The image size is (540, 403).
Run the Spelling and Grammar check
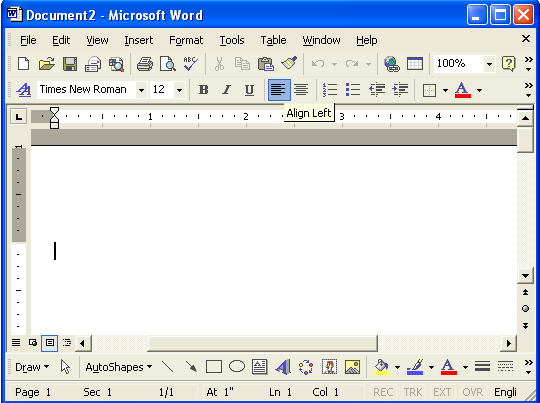pos(190,64)
